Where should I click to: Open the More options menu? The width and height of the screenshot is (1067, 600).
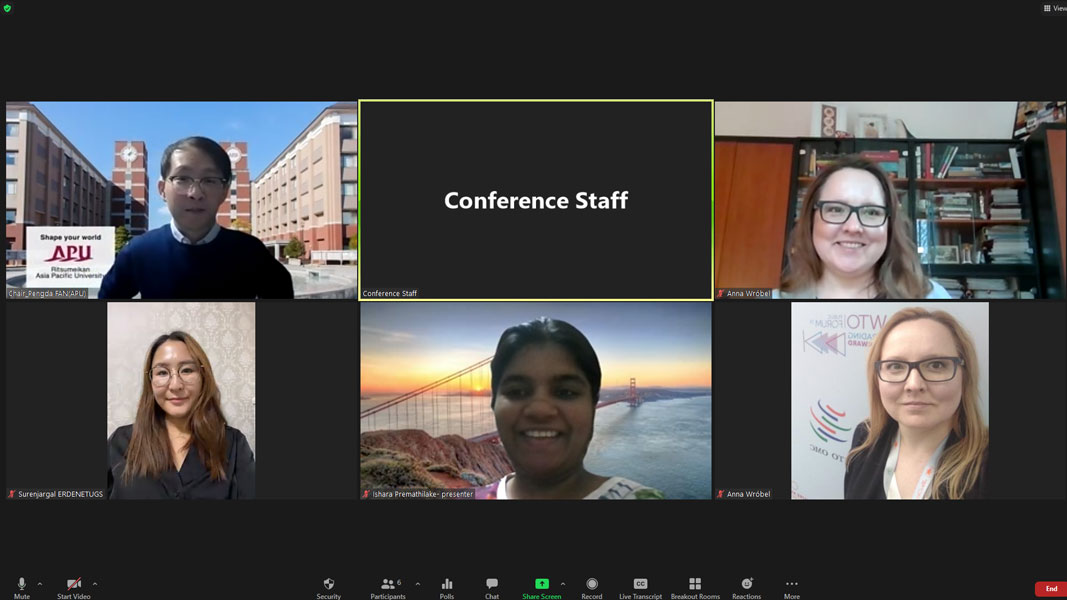click(792, 585)
